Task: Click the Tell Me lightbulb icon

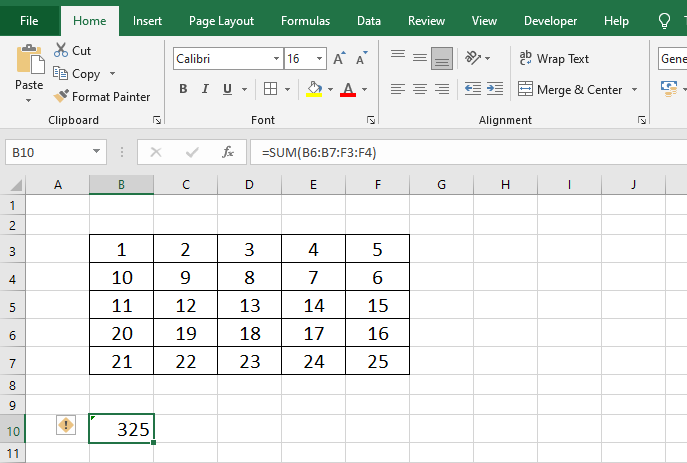Action: pos(664,21)
